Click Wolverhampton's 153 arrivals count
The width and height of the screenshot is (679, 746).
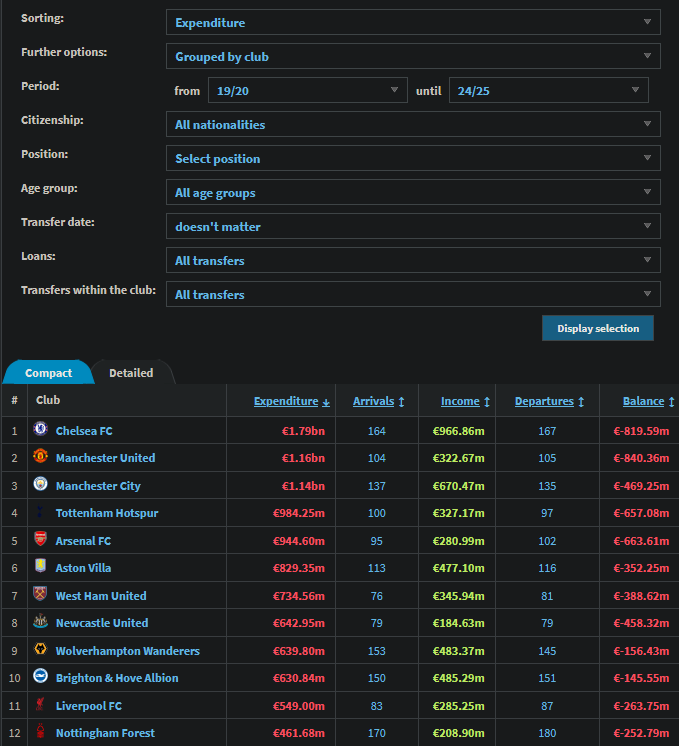click(377, 651)
